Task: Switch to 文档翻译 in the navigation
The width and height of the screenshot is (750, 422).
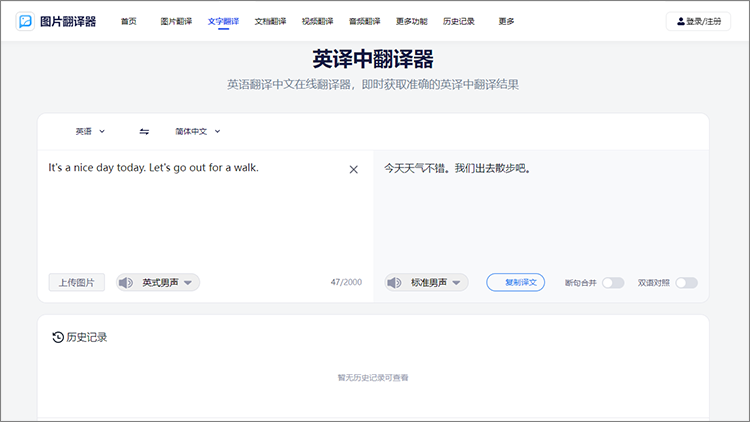Action: coord(270,21)
